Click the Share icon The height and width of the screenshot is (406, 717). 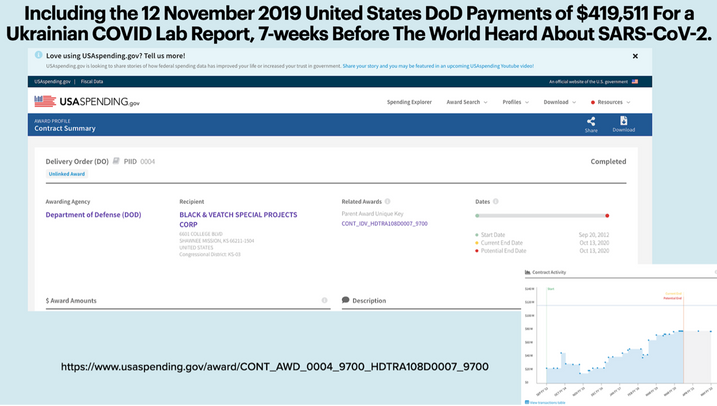pyautogui.click(x=591, y=124)
